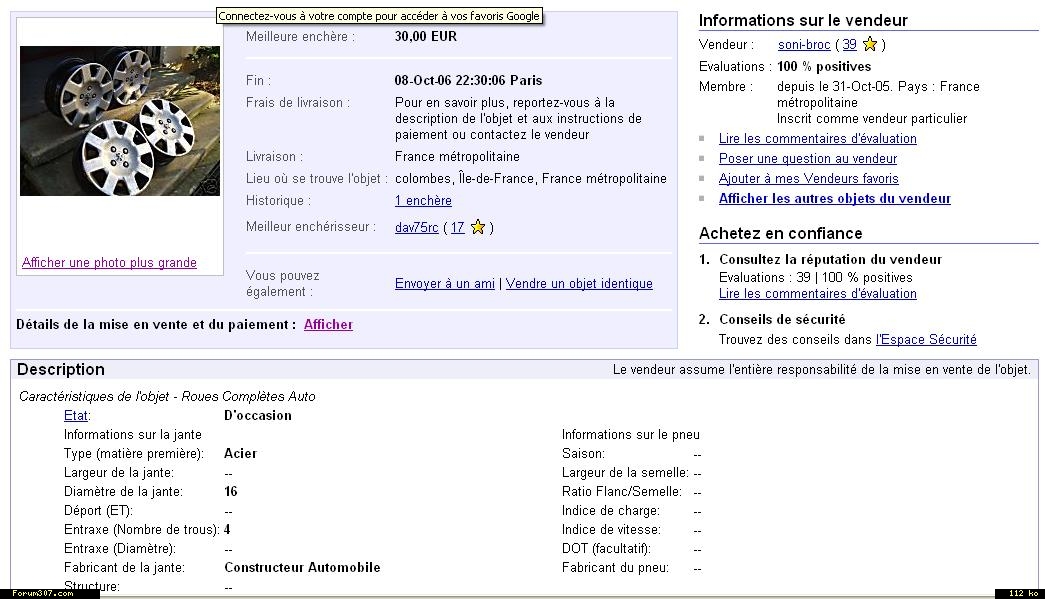Click 'Vendre un objet identique'
1045x599 pixels.
click(x=579, y=284)
